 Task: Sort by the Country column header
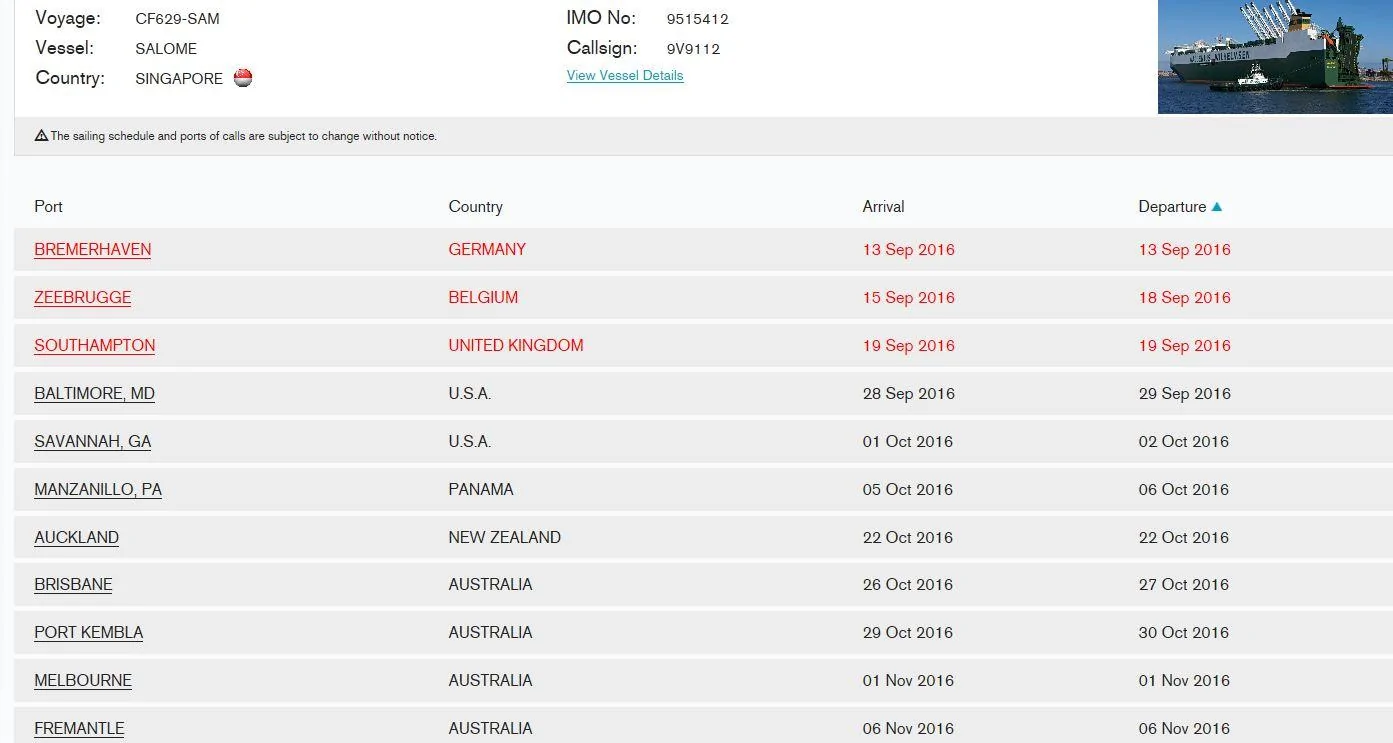[x=475, y=207]
